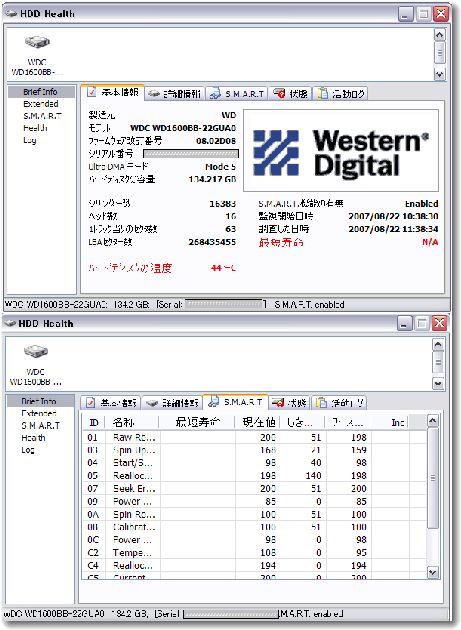Image resolution: width=461 pixels, height=630 pixels.
Task: Click the red temperature reading value
Action: click(223, 268)
